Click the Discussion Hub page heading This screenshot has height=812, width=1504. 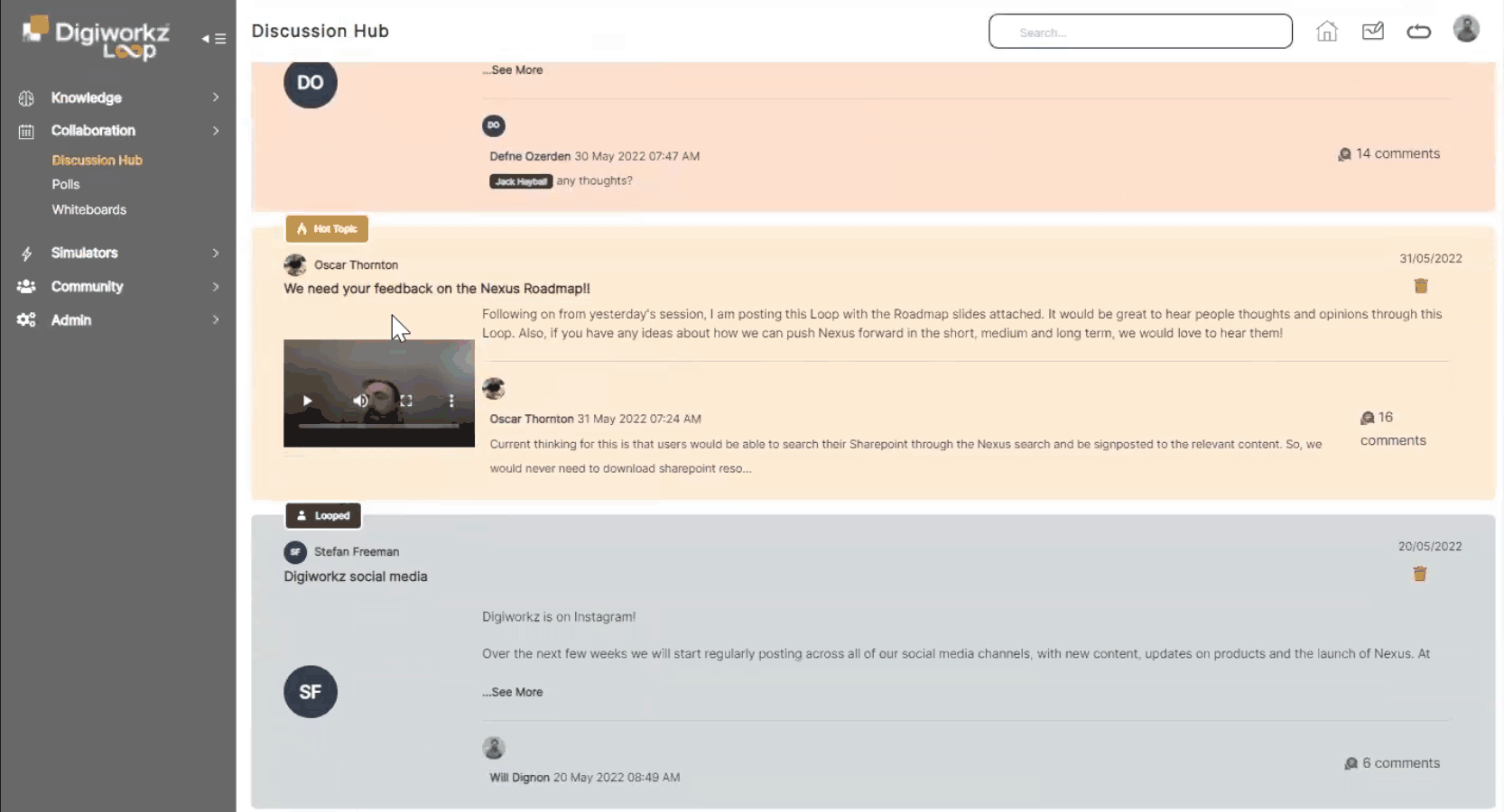click(x=320, y=31)
